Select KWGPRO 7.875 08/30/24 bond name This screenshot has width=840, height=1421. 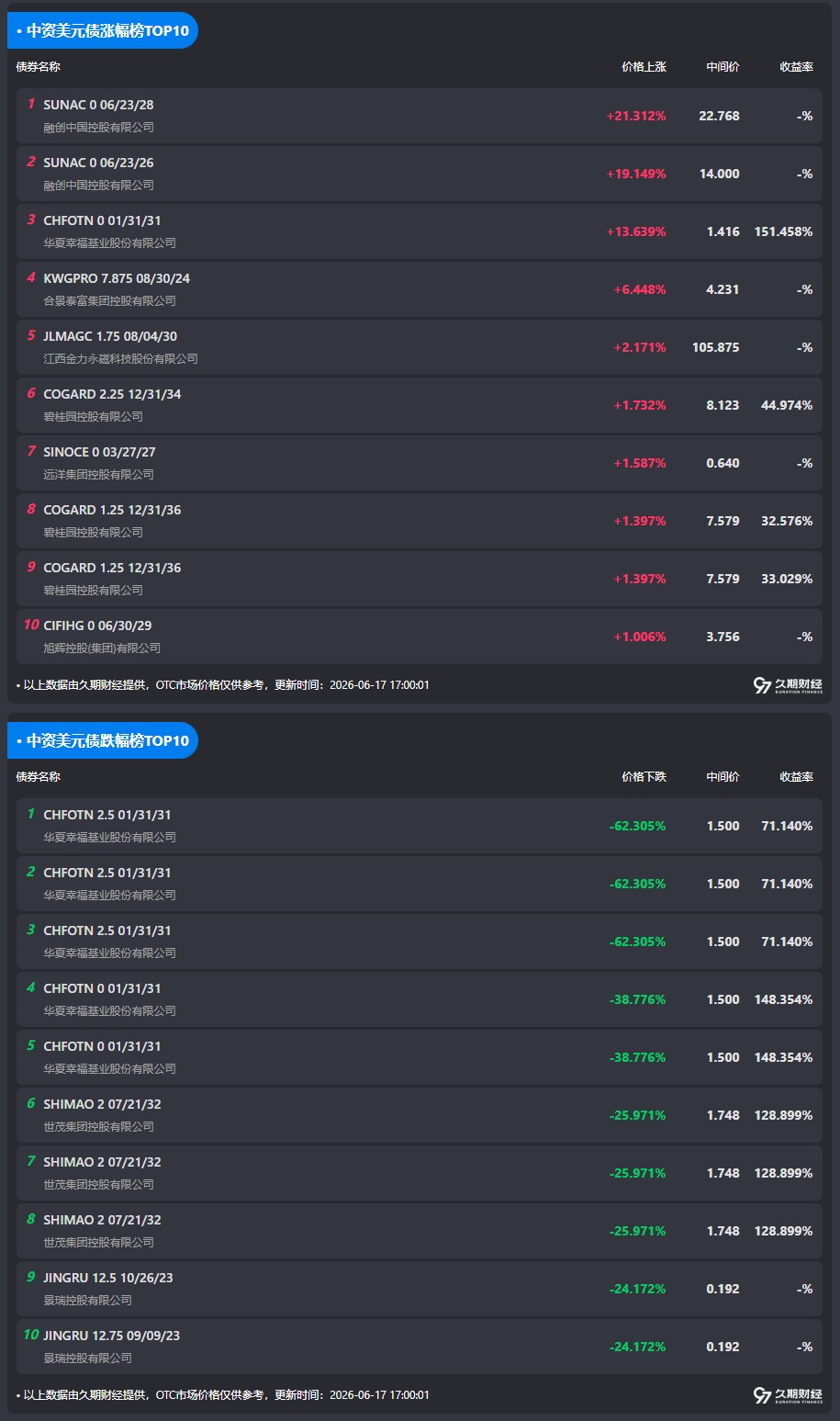point(117,278)
